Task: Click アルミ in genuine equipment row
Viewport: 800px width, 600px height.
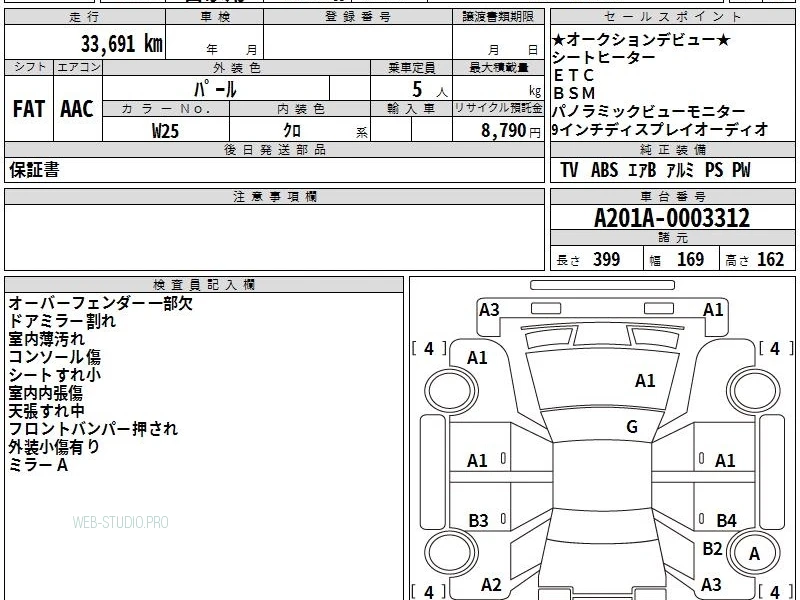Action: pyautogui.click(x=680, y=170)
